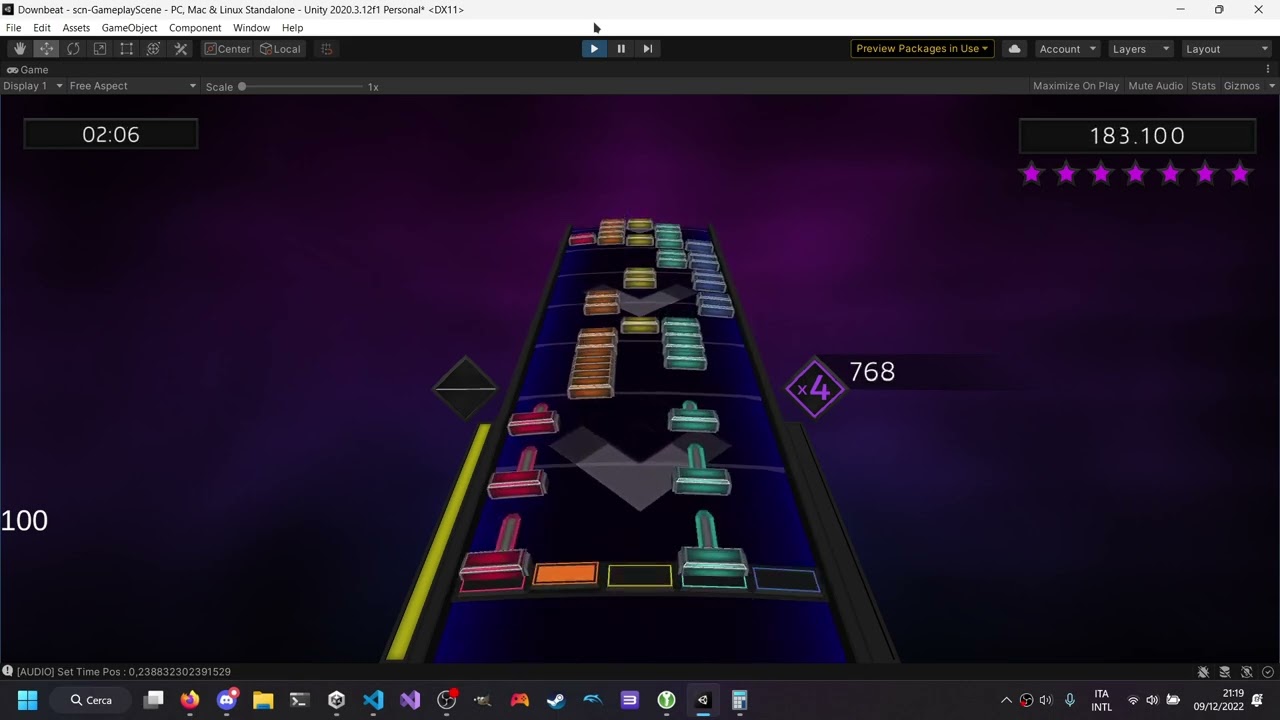Open Visual Studio from taskbar
Image resolution: width=1280 pixels, height=720 pixels.
pos(410,700)
